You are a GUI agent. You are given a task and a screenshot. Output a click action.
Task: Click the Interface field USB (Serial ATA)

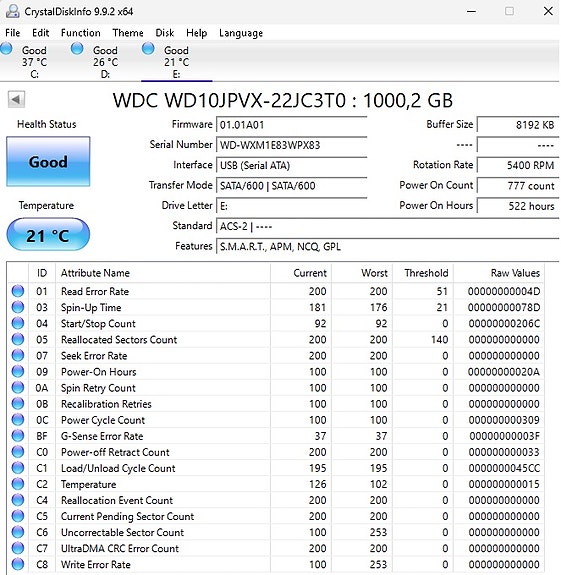(292, 165)
